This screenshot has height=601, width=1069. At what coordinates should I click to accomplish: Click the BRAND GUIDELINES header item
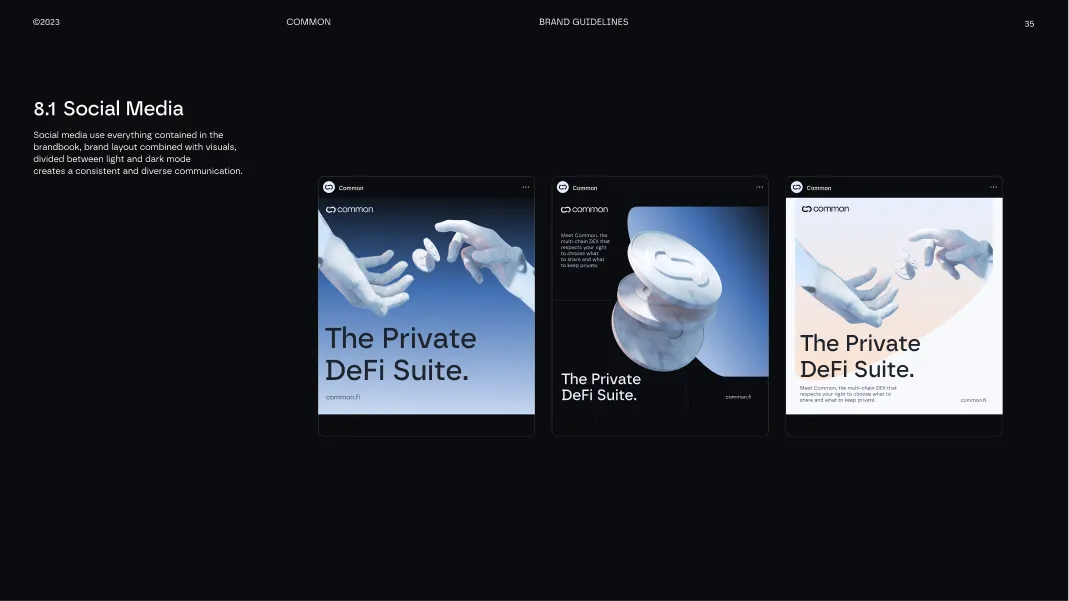coord(584,21)
